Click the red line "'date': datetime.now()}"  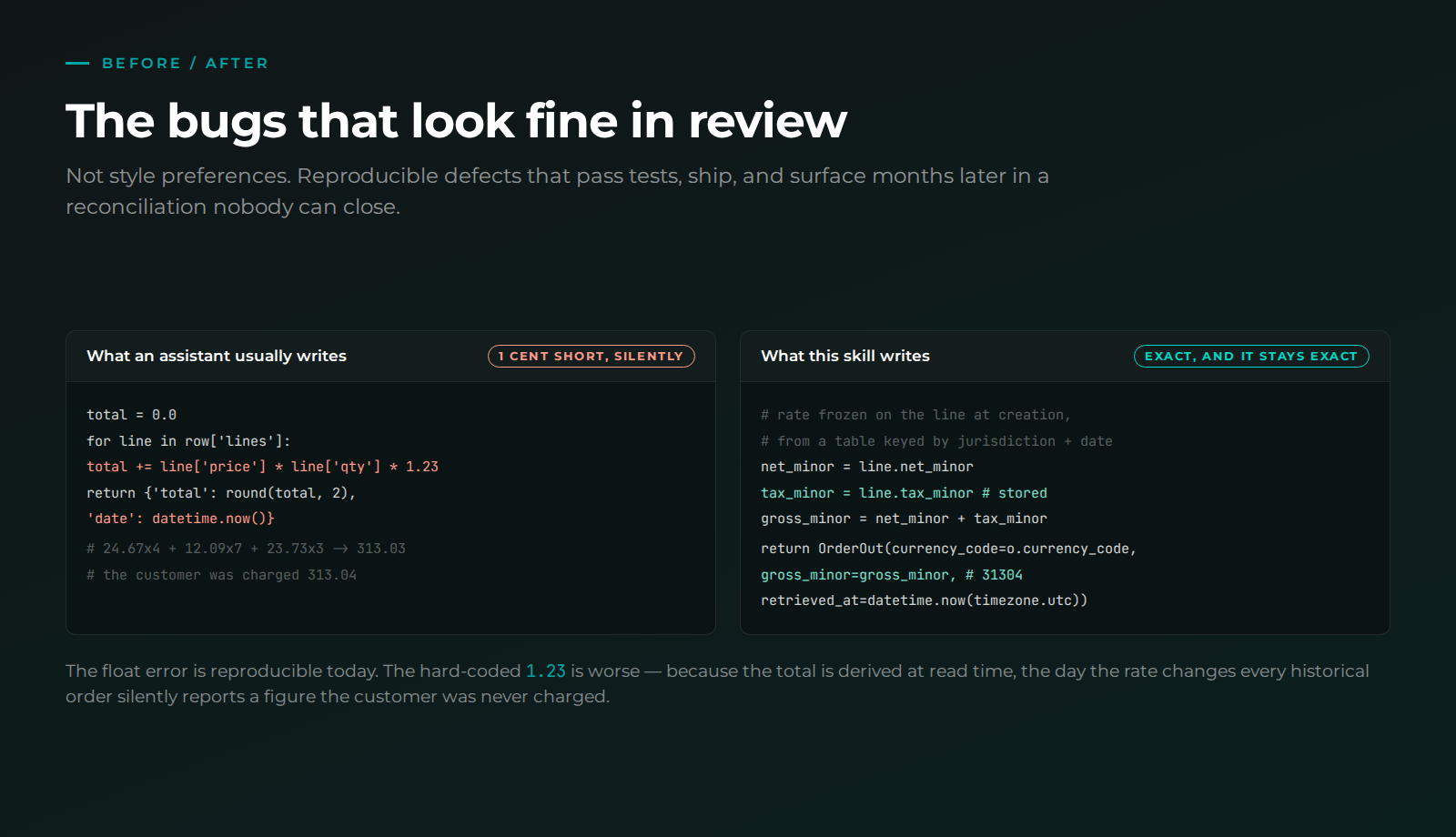coord(180,519)
